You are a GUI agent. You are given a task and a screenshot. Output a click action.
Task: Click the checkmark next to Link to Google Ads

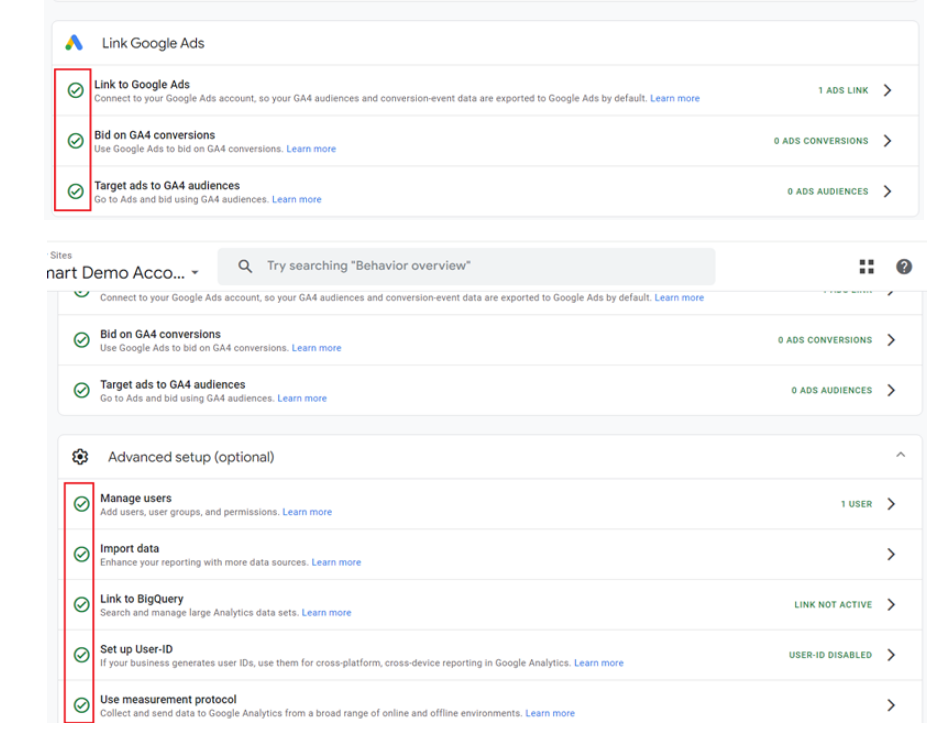(74, 90)
